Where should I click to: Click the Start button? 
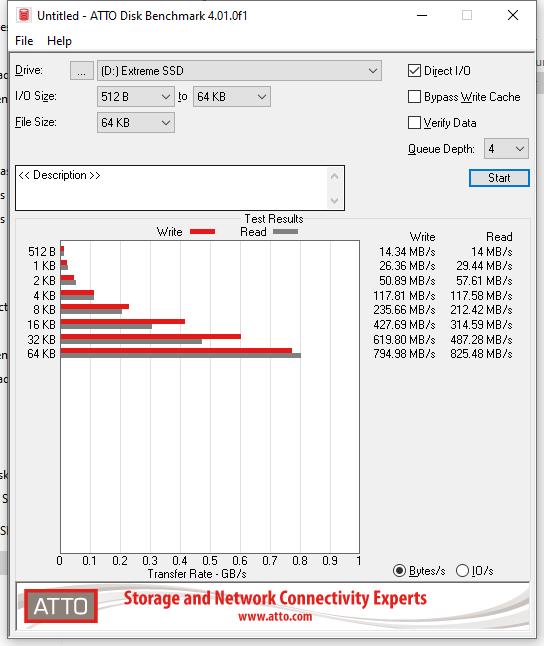(499, 178)
